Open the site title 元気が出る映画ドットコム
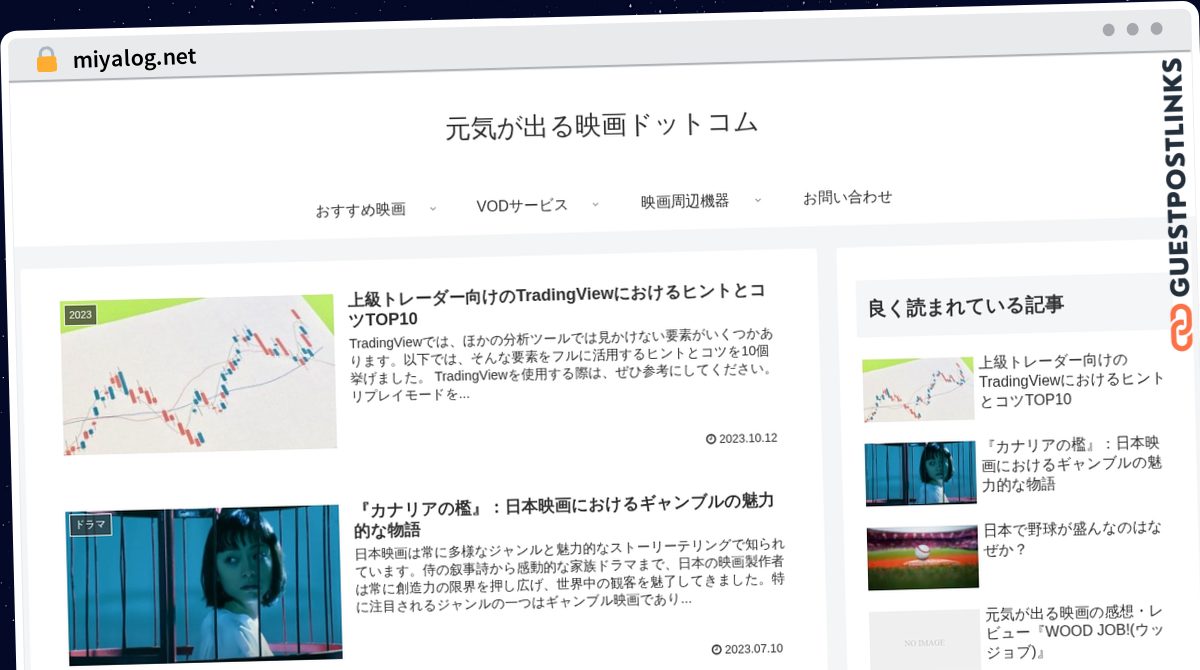Screen dimensions: 1200x670 (x=601, y=125)
